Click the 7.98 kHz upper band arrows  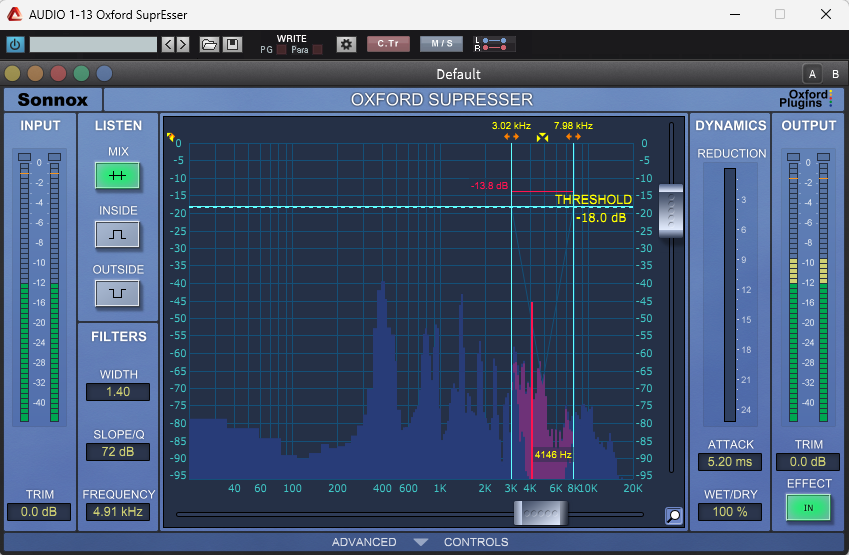pos(573,137)
